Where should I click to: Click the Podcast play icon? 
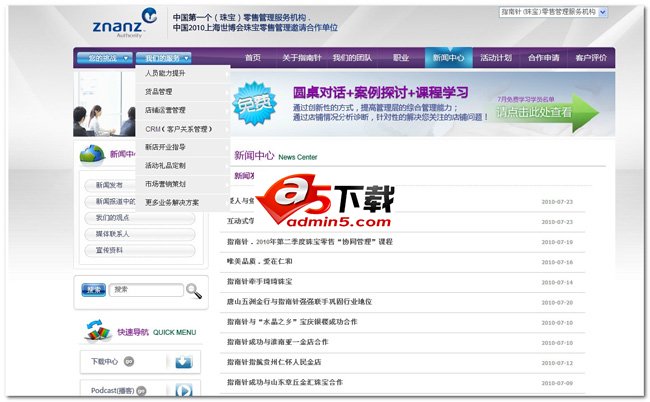click(184, 390)
